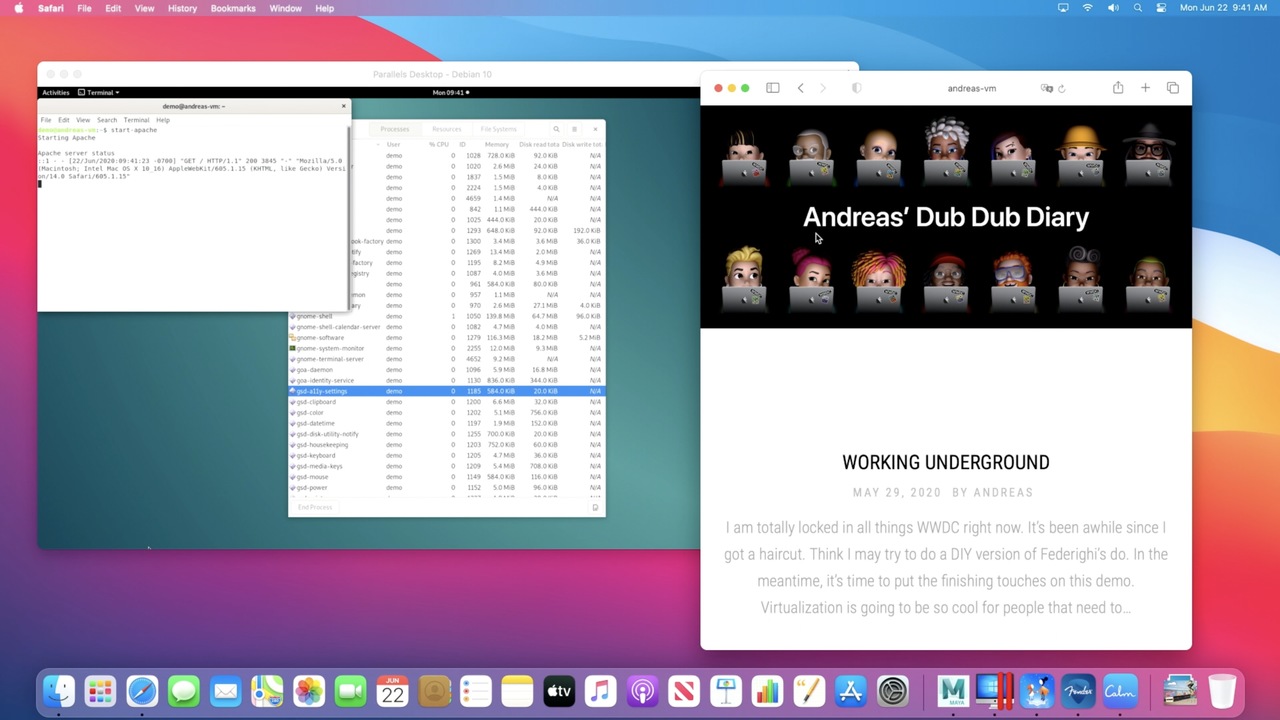Open the Apple menu

coord(18,8)
